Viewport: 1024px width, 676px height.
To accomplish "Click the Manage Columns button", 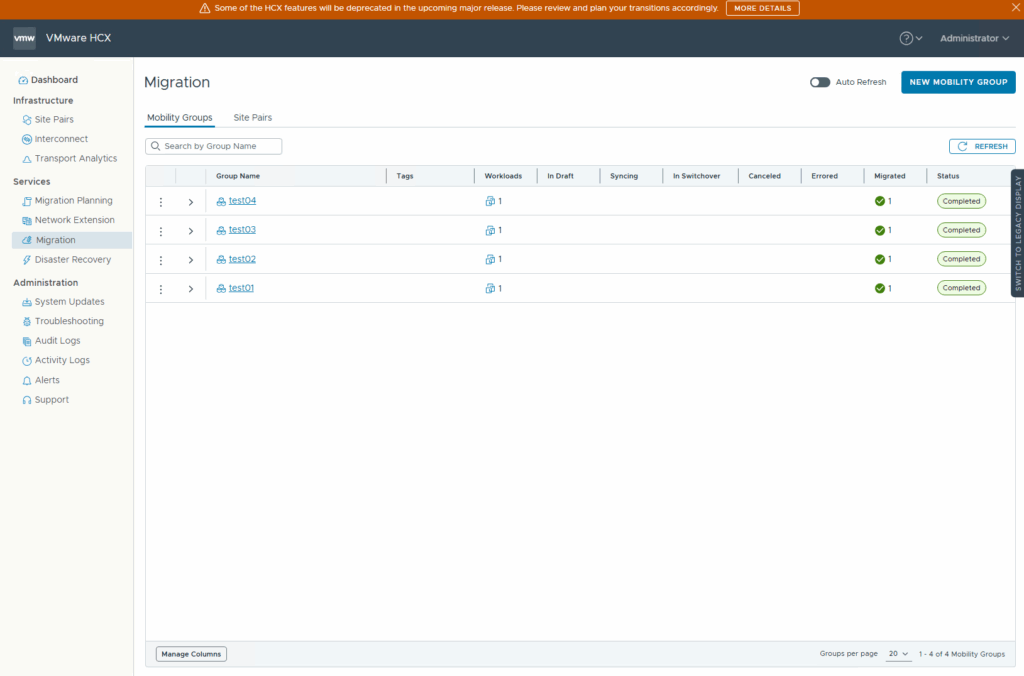I will pyautogui.click(x=191, y=654).
